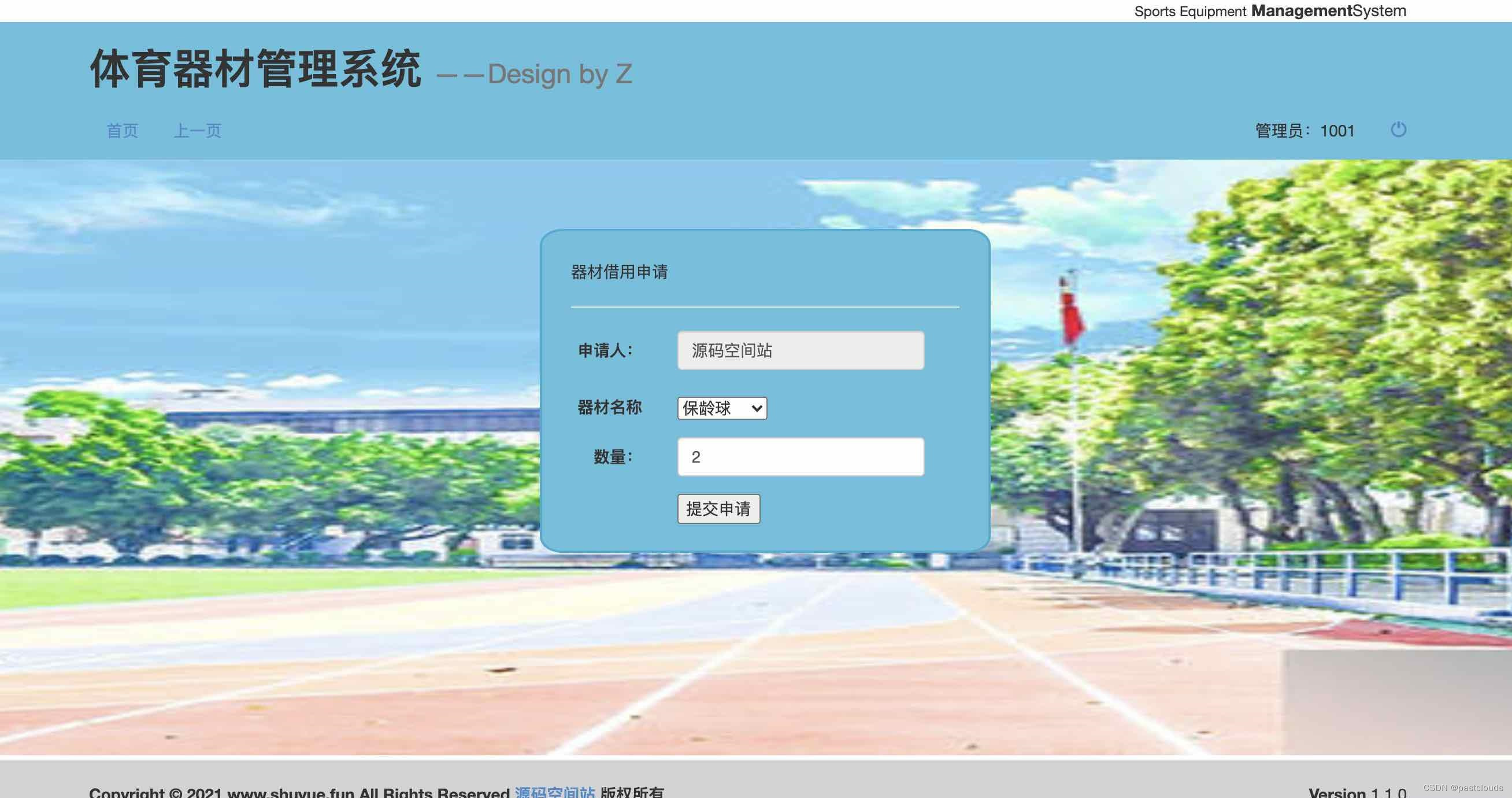Click the 器材名称 label text
Screen dimensions: 1512x798
click(x=609, y=407)
